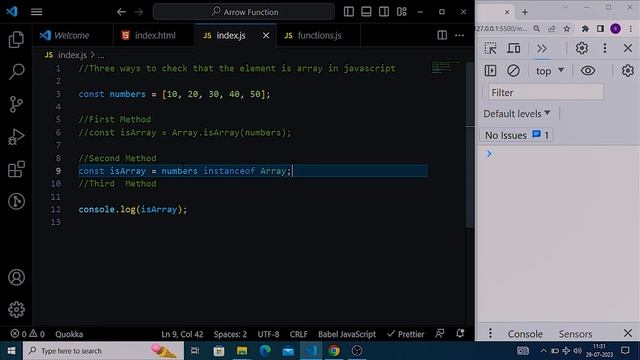Change indentation via Spaces: 2
640x360 pixels.
(x=230, y=334)
